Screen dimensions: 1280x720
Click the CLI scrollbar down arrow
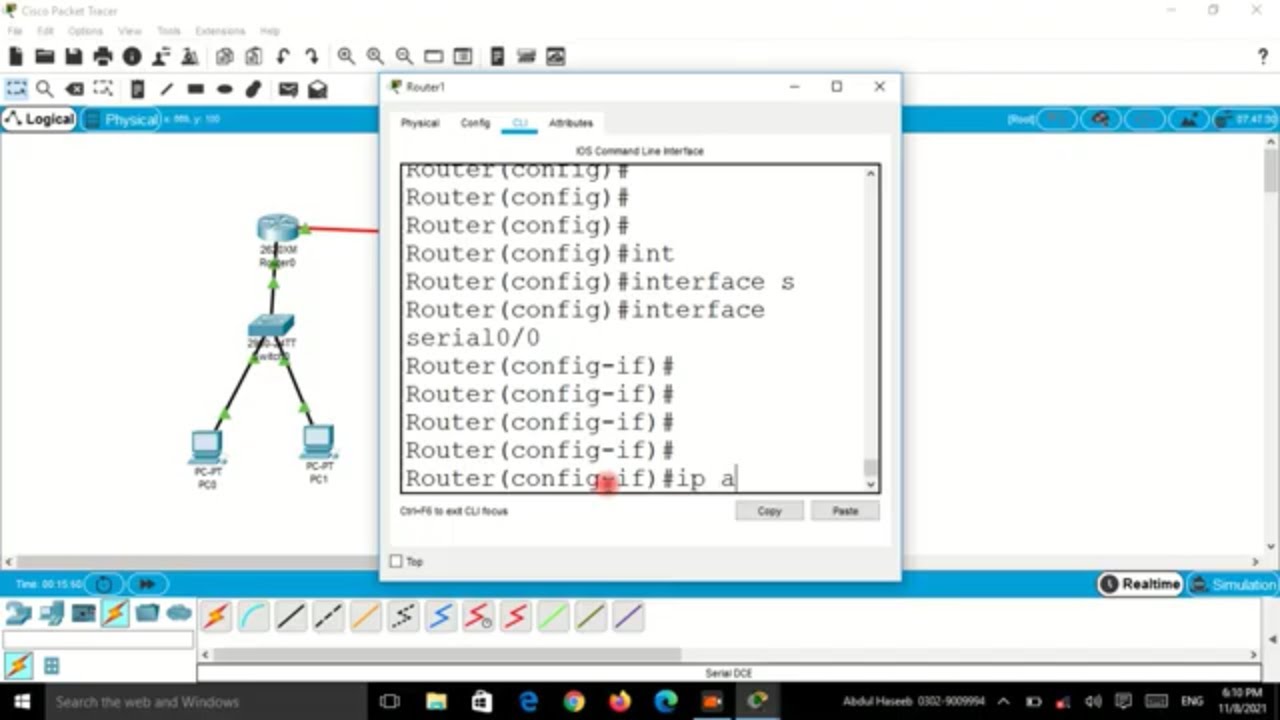click(x=871, y=485)
